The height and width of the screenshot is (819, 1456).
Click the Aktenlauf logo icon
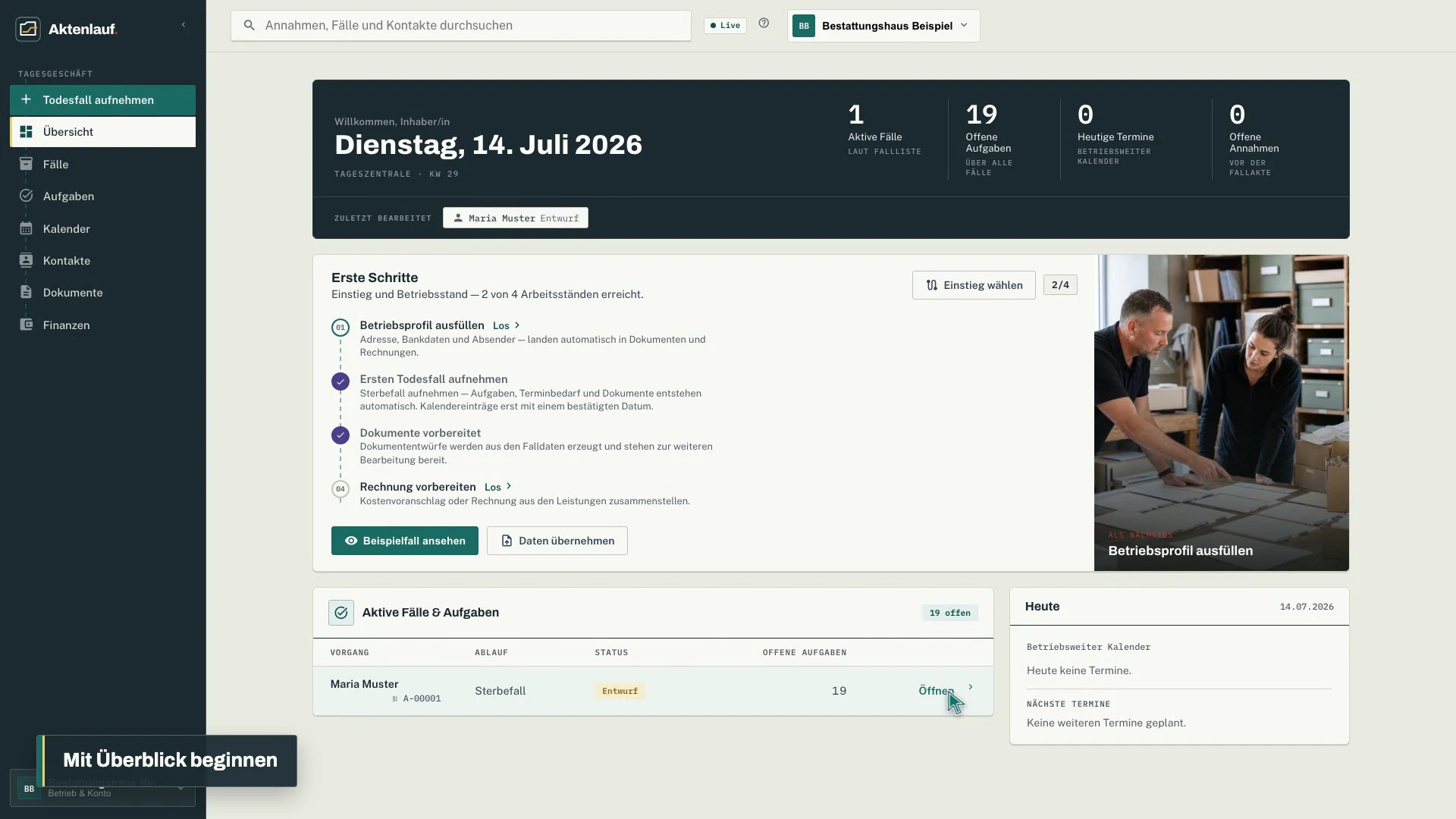(28, 29)
